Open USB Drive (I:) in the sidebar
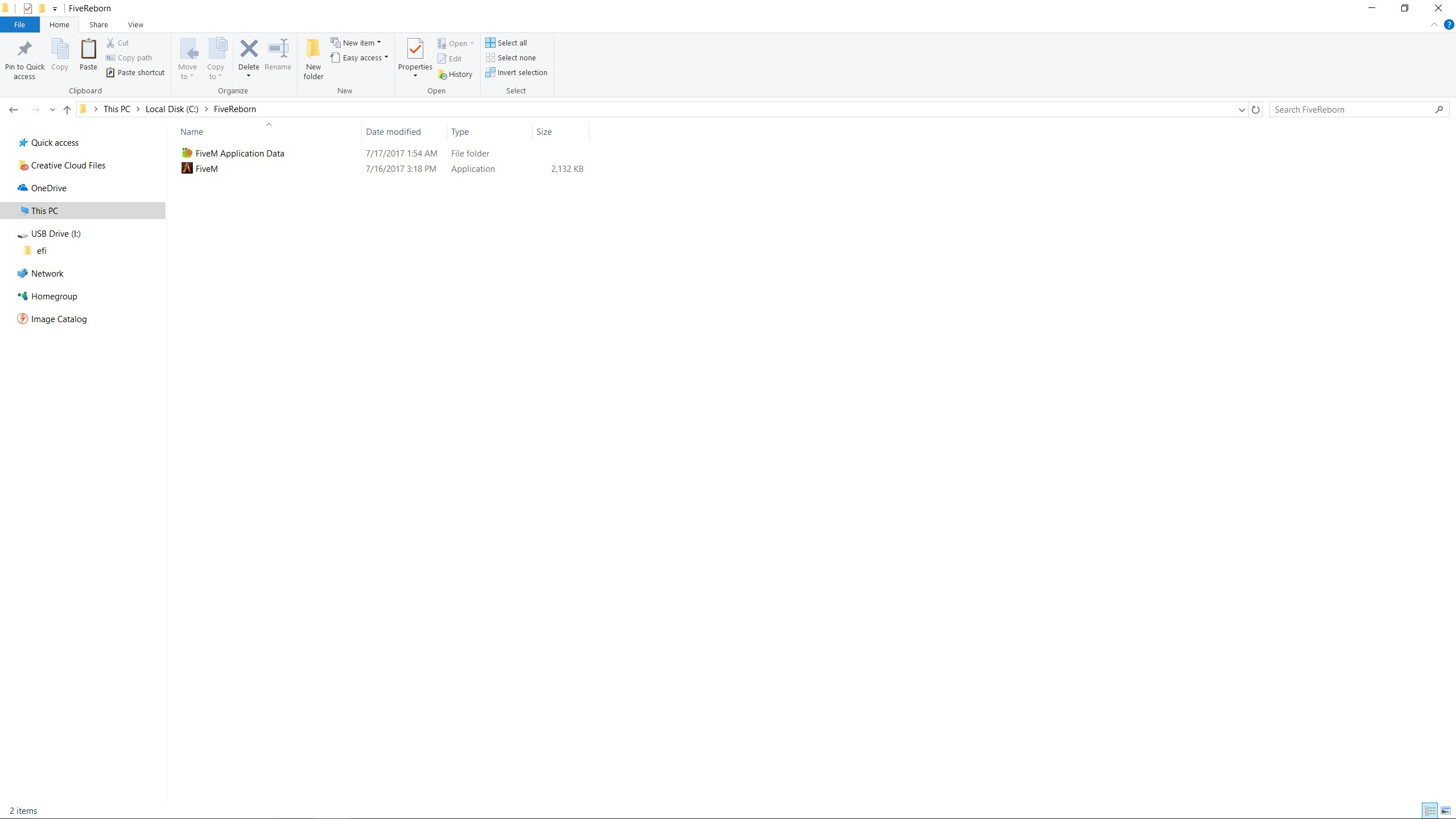Image resolution: width=1456 pixels, height=819 pixels. (x=56, y=233)
